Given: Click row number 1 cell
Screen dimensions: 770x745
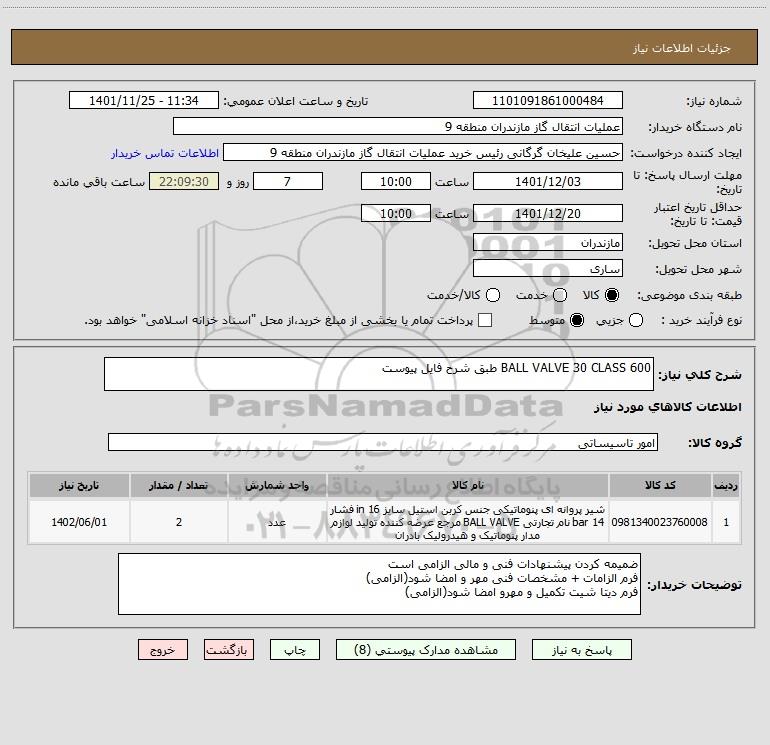Looking at the screenshot, I should click(x=726, y=522).
